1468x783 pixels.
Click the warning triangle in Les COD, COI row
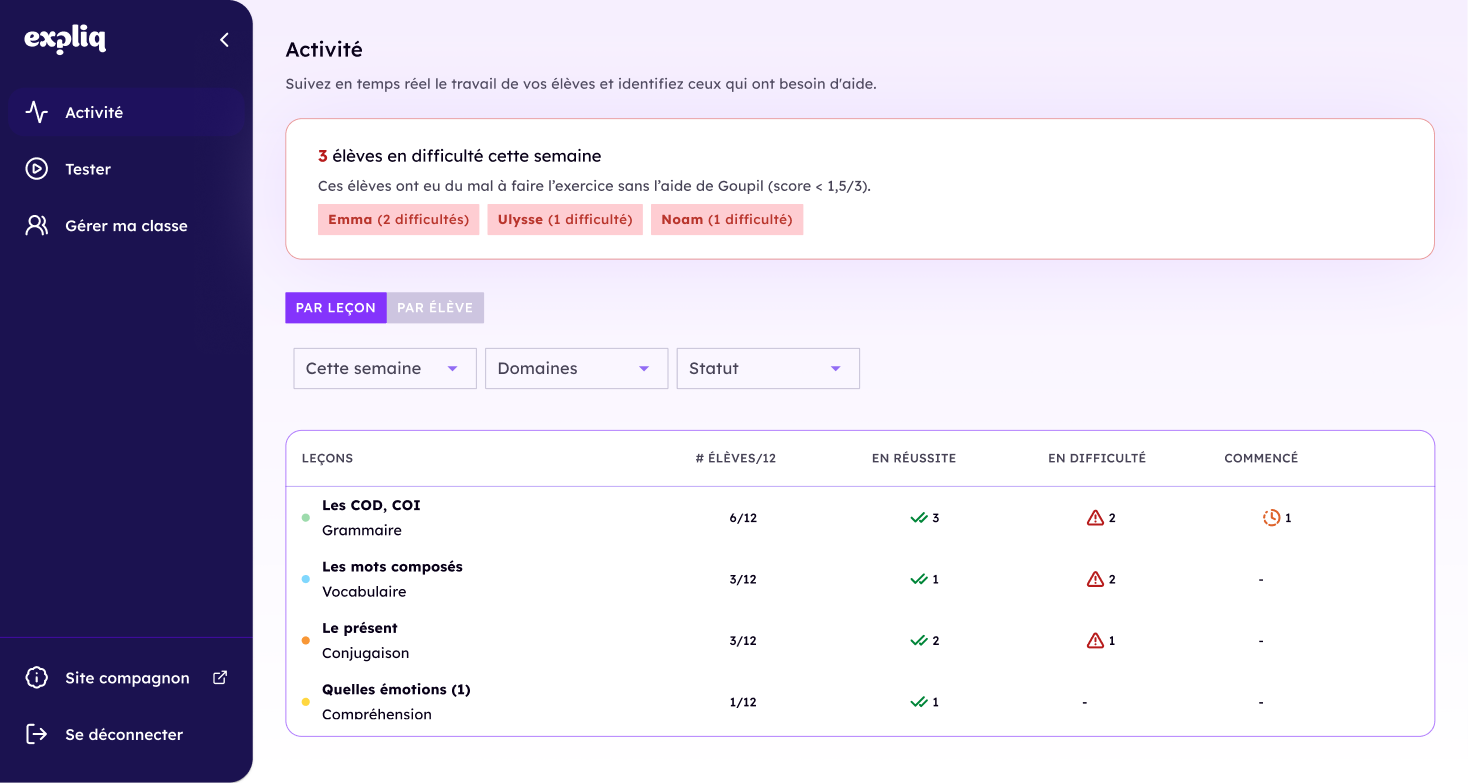(1095, 518)
